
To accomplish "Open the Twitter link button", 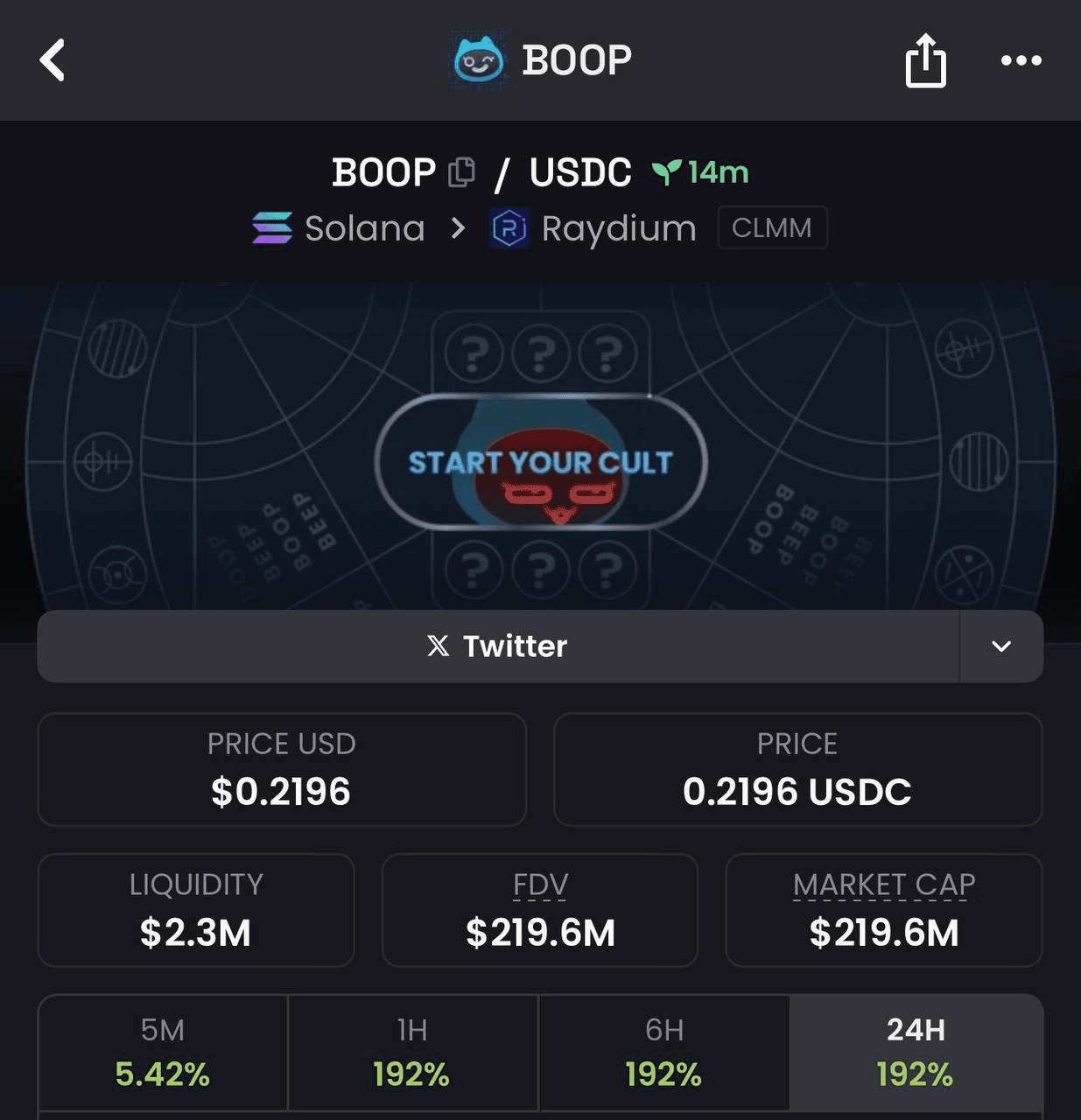I will click(x=498, y=647).
